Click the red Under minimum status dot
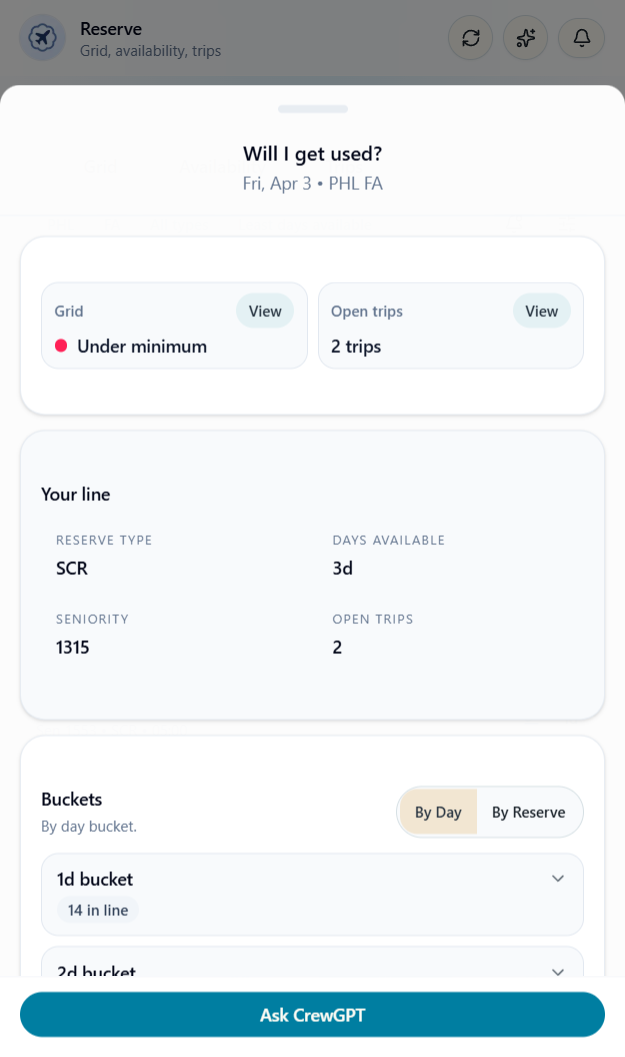The width and height of the screenshot is (625, 1057). (61, 346)
